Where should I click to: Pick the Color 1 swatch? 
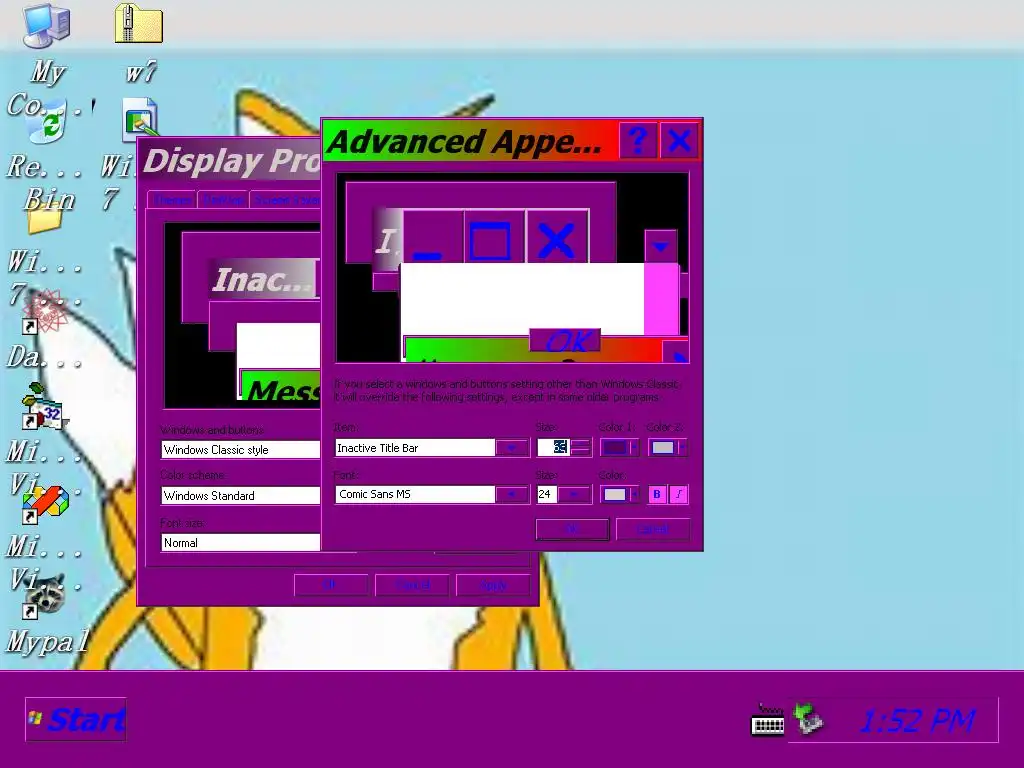pos(615,448)
